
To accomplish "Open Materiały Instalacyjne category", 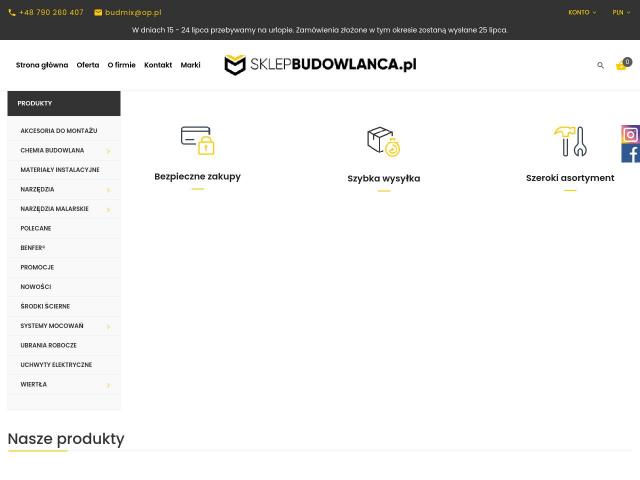I will [60, 170].
